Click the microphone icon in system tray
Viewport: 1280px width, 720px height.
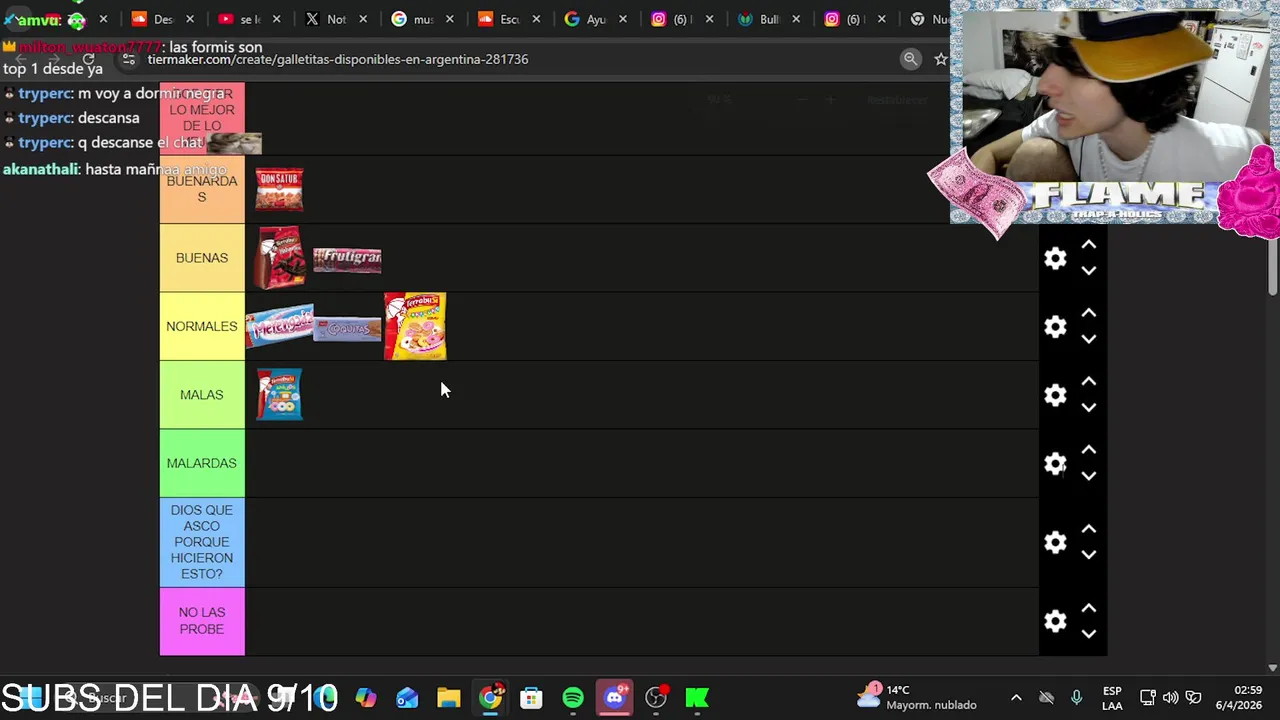tap(1076, 698)
